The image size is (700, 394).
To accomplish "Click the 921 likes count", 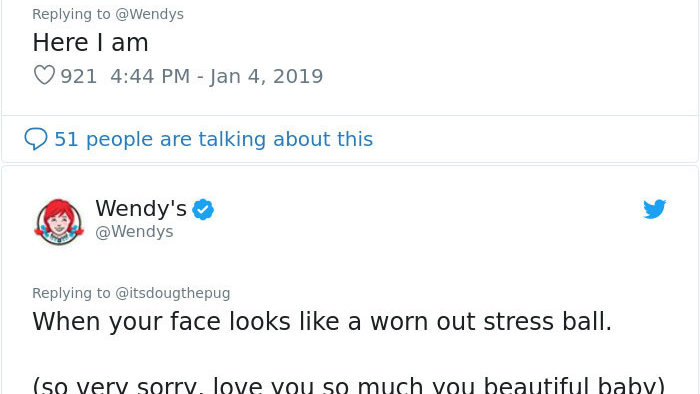I will [x=79, y=76].
